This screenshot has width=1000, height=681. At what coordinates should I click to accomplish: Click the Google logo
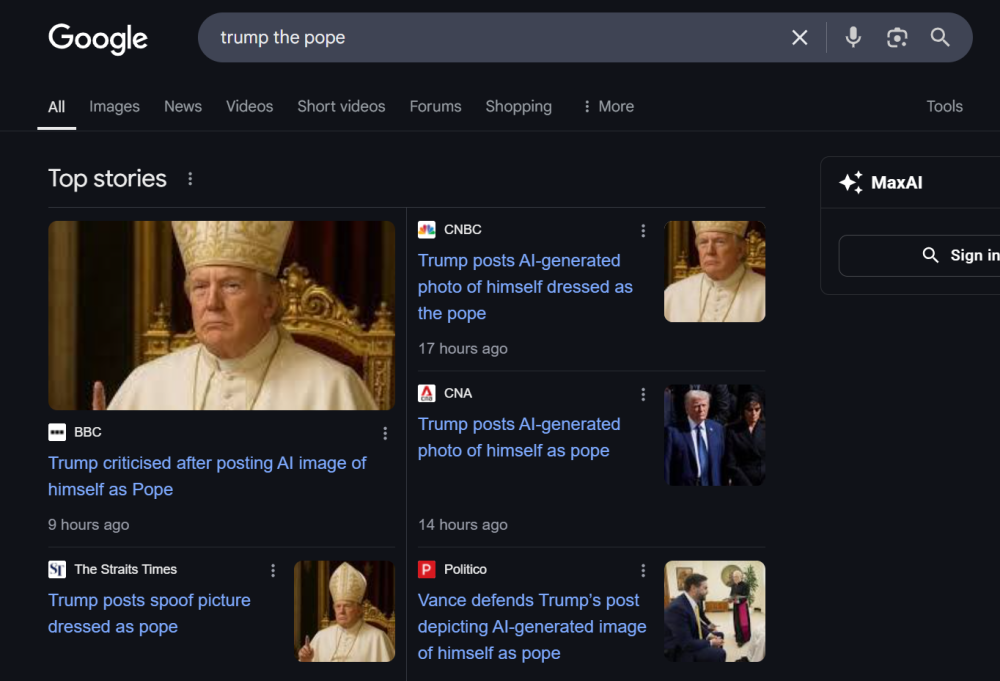97,39
